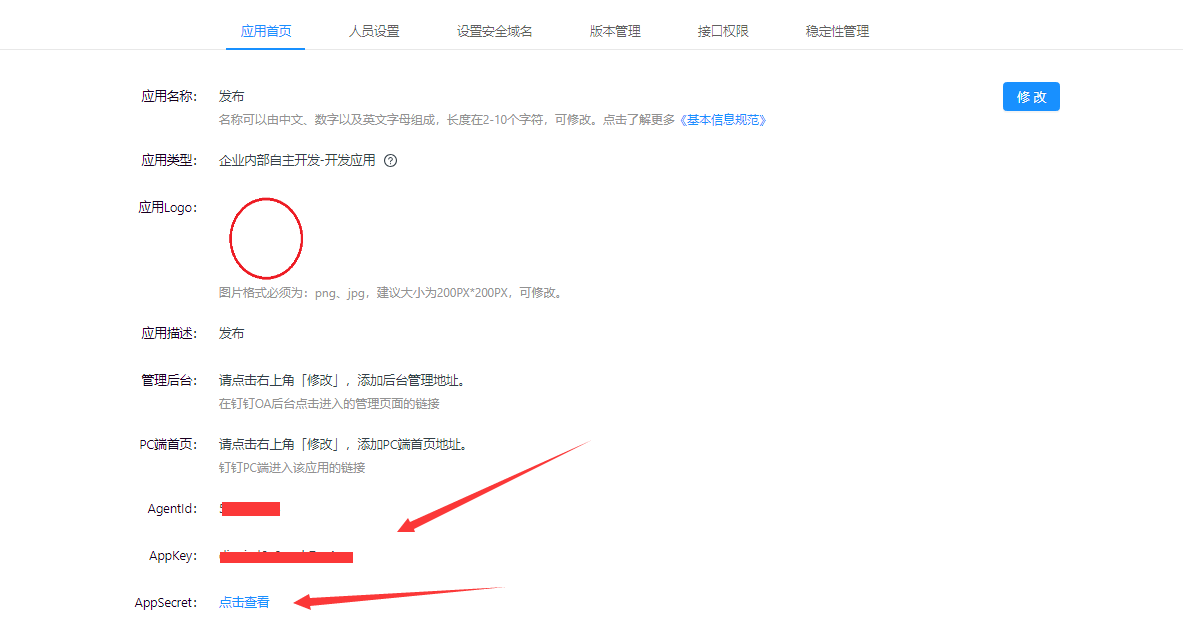This screenshot has width=1183, height=623.
Task: Click the application Logo circle image
Action: 266,237
